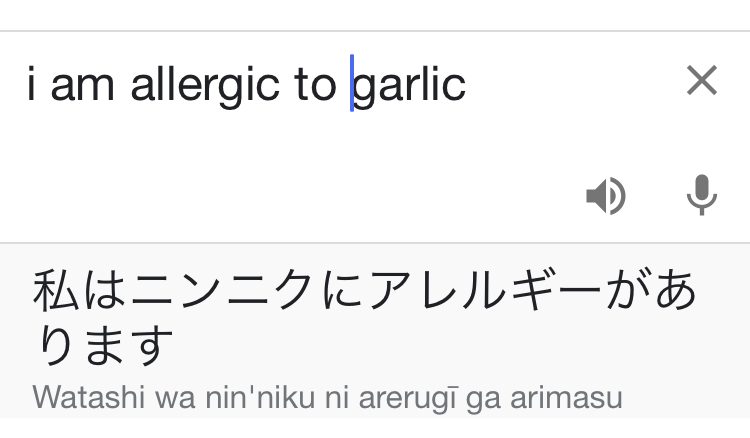Viewport: 750px width, 438px height.
Task: Click the word 'to' in the input
Action: [x=315, y=86]
